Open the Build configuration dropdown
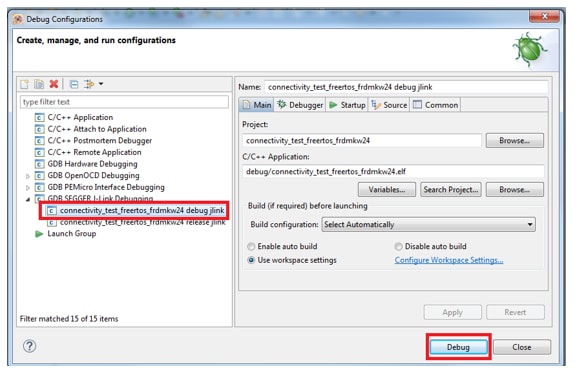The height and width of the screenshot is (368, 575). coord(428,224)
